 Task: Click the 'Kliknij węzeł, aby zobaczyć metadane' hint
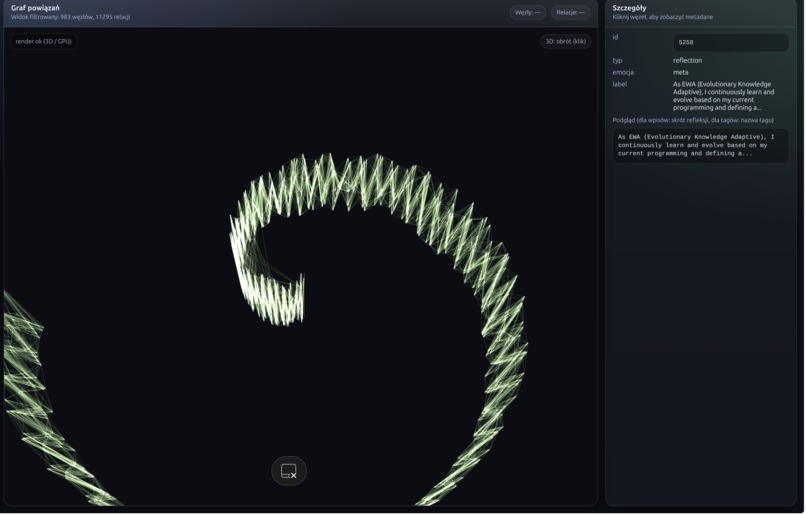663,17
